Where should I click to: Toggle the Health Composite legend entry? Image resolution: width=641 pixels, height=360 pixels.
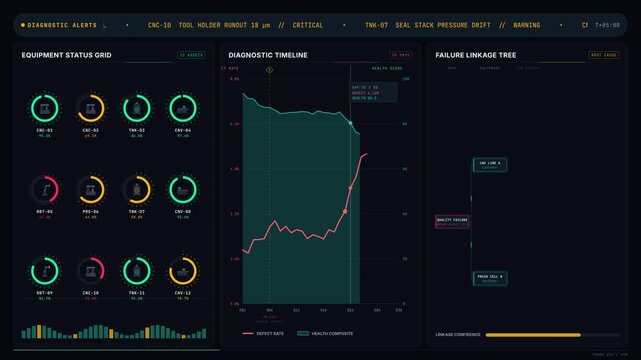(x=325, y=333)
